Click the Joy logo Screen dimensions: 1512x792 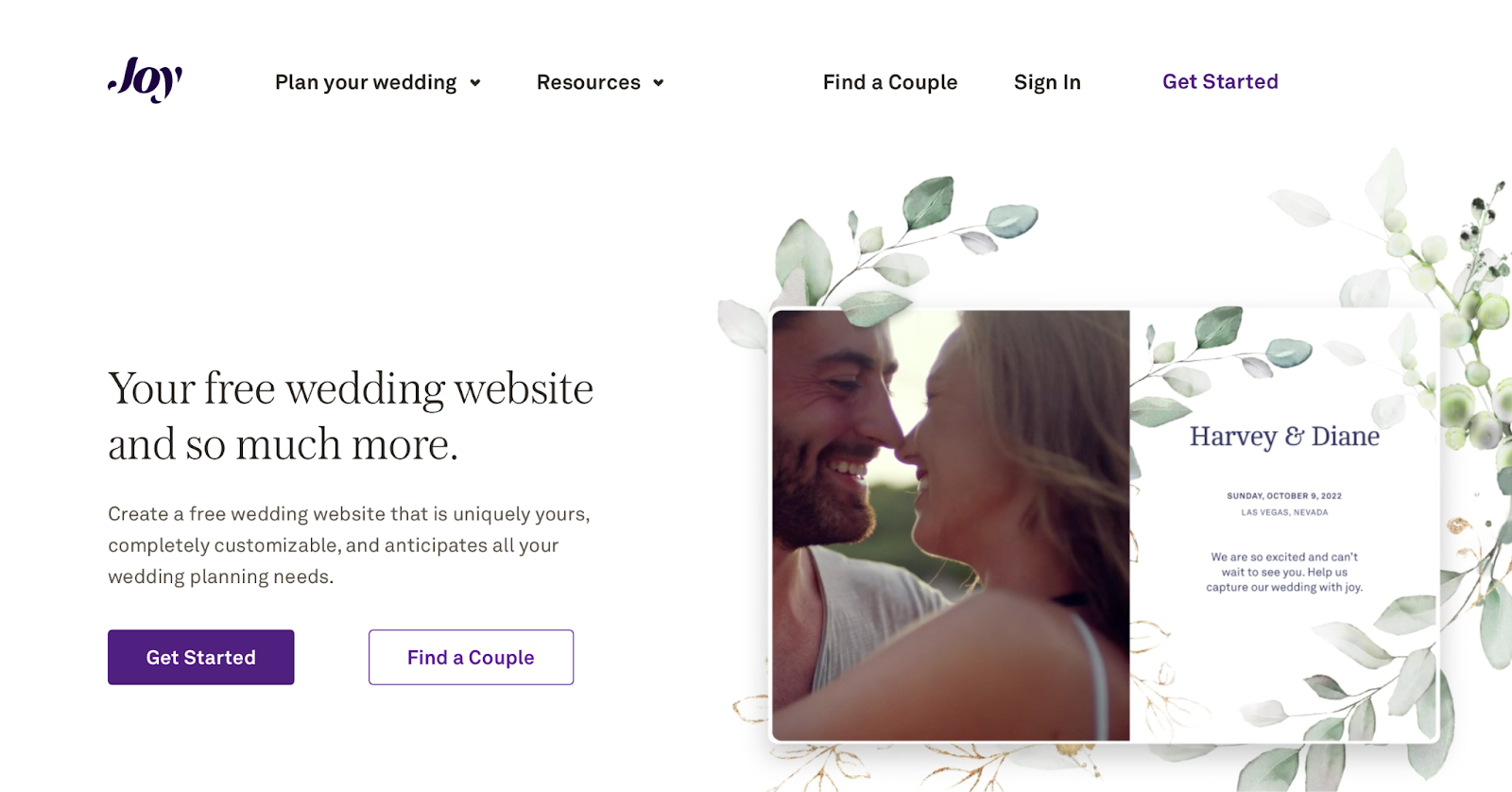146,79
